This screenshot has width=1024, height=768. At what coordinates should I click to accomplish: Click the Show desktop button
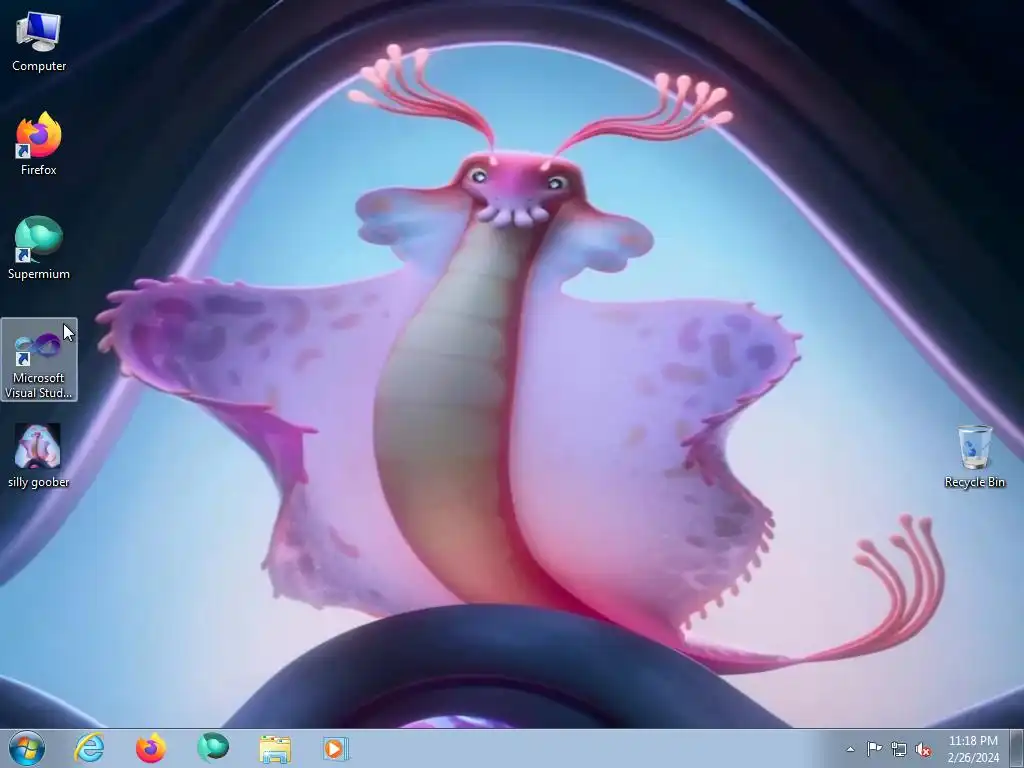(x=1017, y=749)
